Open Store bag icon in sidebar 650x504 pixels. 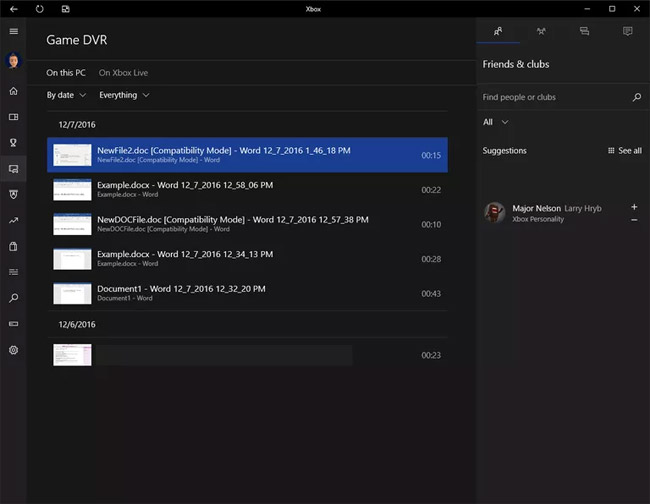[x=14, y=246]
